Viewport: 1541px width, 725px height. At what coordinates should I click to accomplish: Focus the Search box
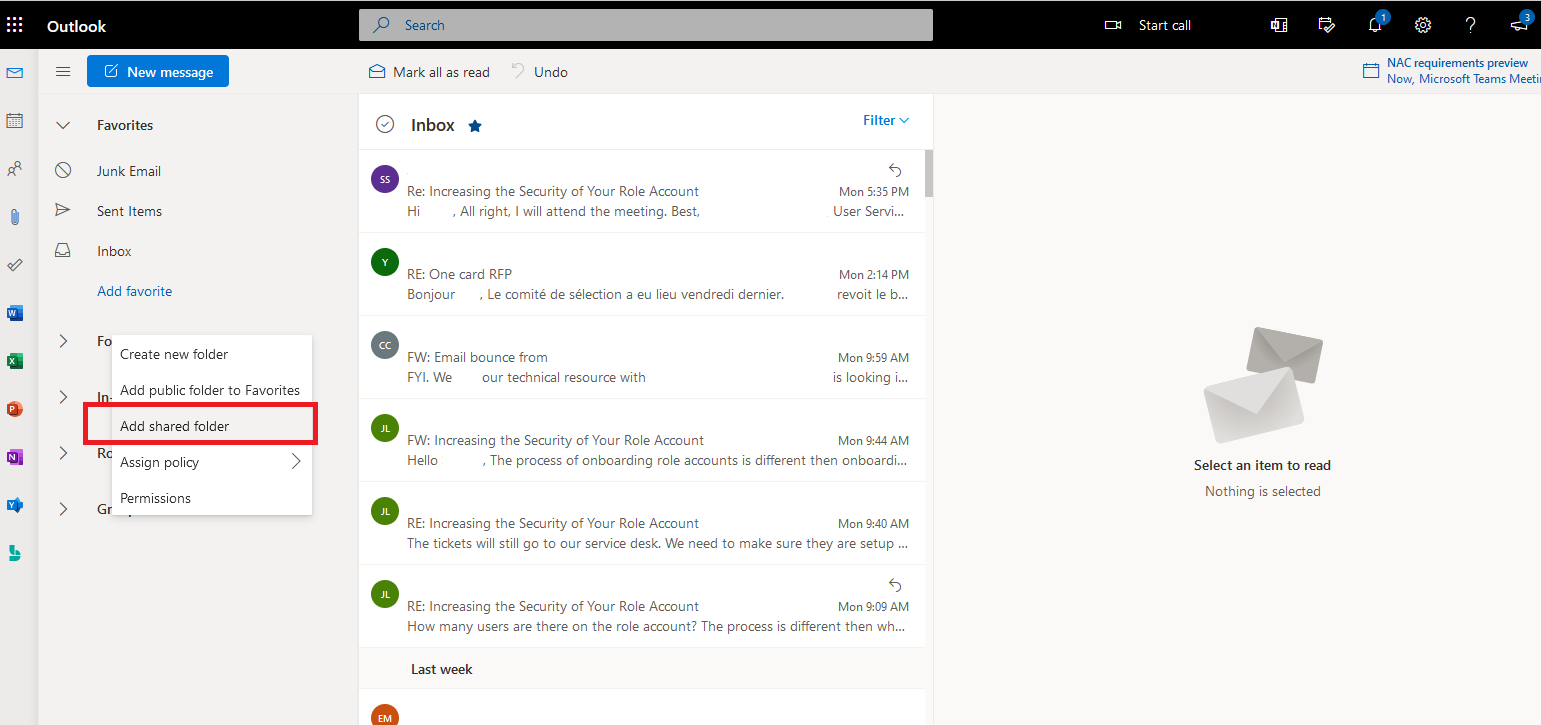(646, 25)
